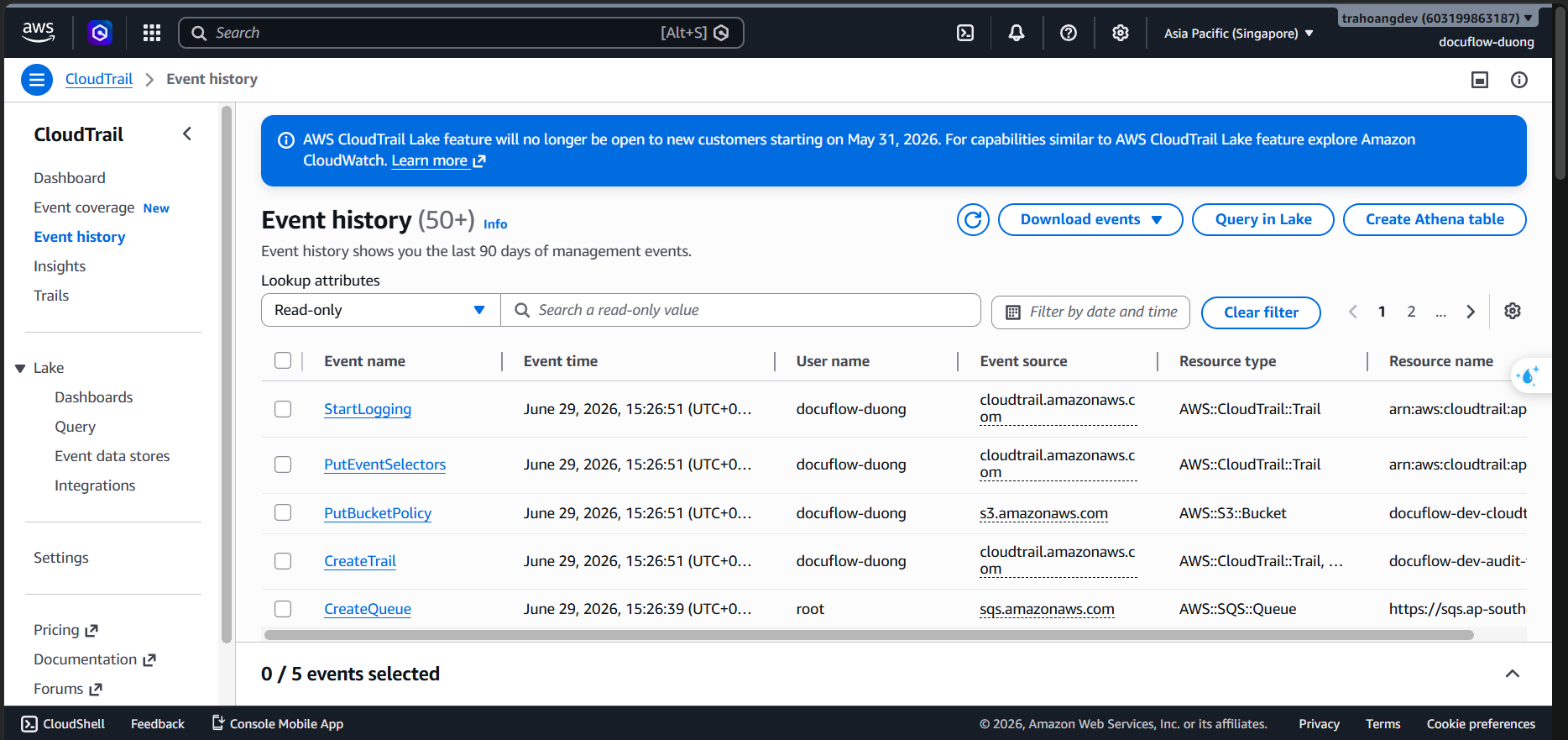Image resolution: width=1568 pixels, height=740 pixels.
Task: Collapse the Lake section in sidebar
Action: click(20, 368)
